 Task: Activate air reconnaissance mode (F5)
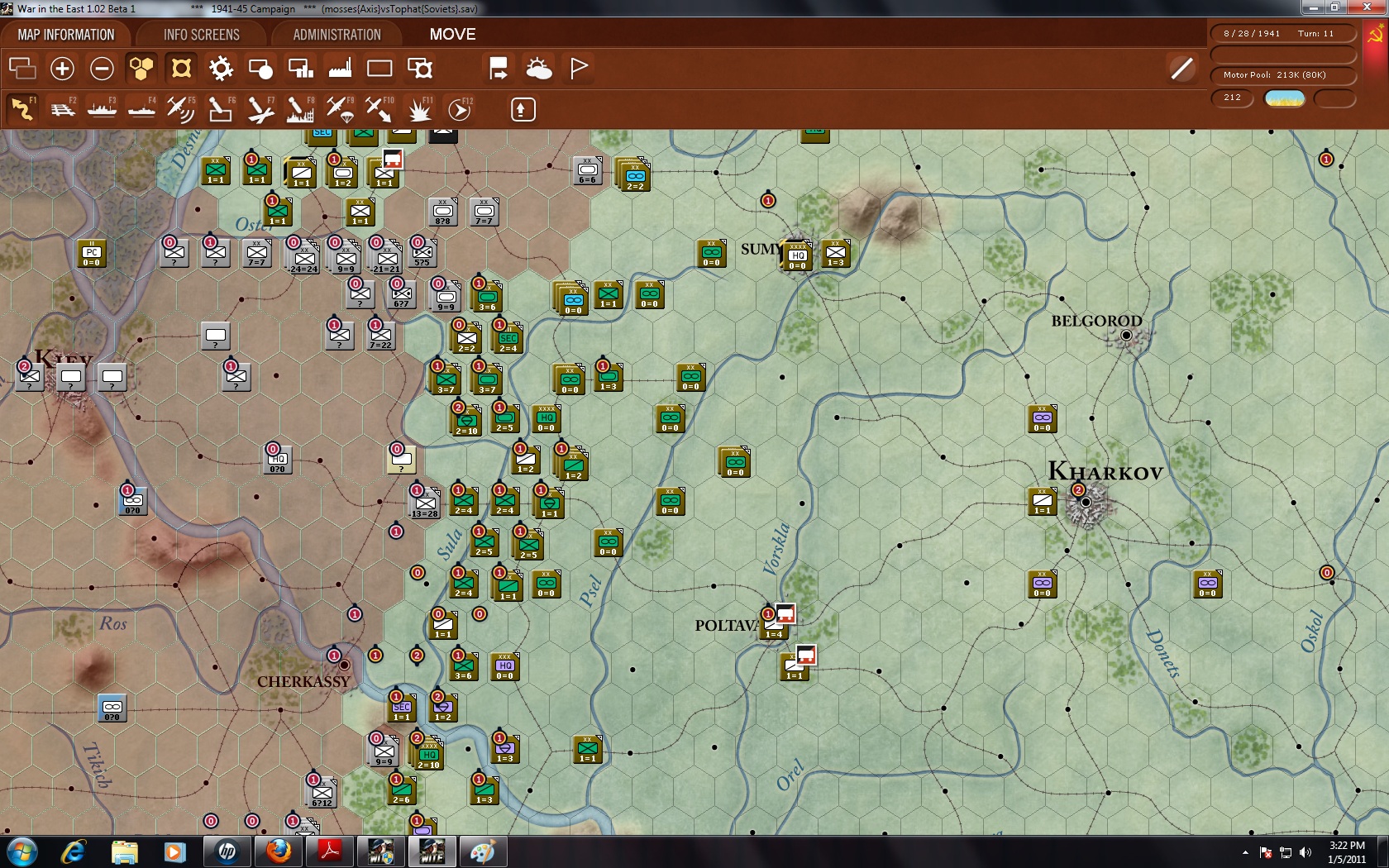pos(181,108)
